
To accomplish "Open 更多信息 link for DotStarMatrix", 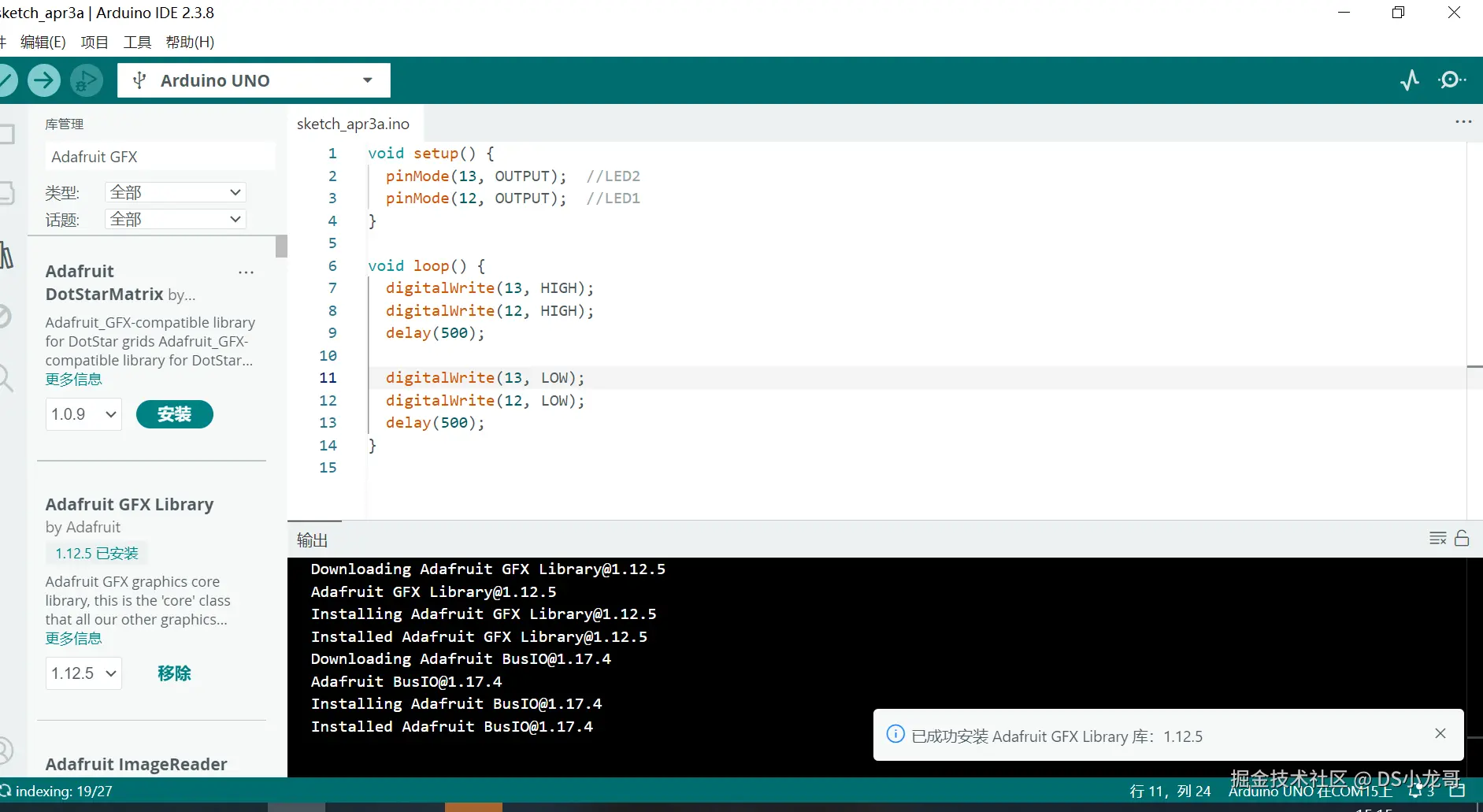I will (73, 380).
